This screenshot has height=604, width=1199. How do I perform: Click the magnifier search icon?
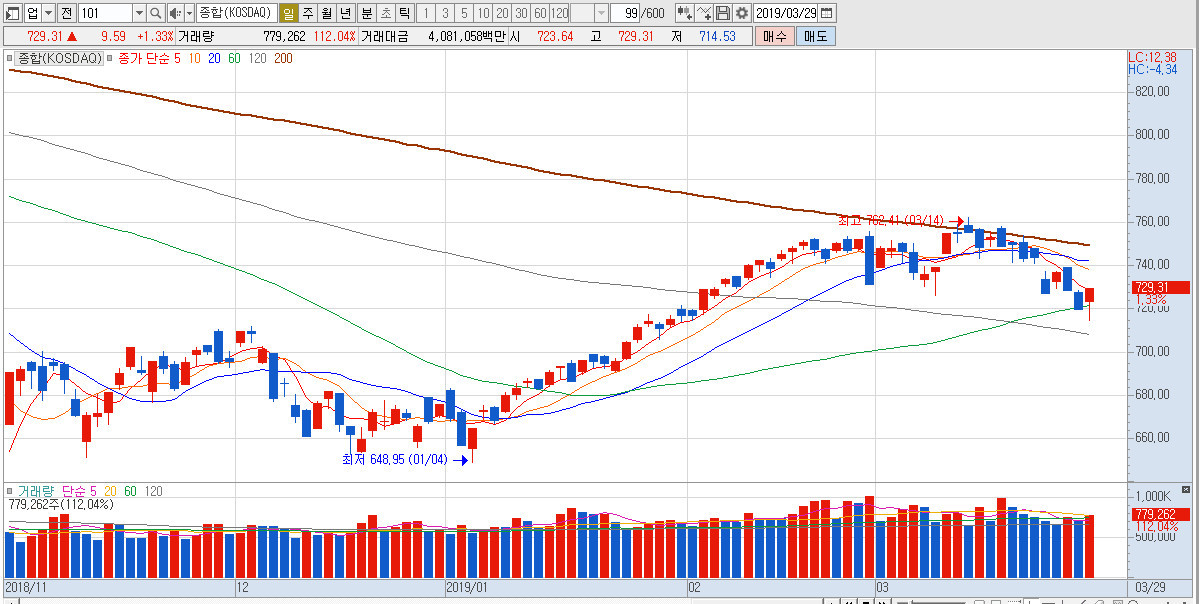pyautogui.click(x=155, y=13)
